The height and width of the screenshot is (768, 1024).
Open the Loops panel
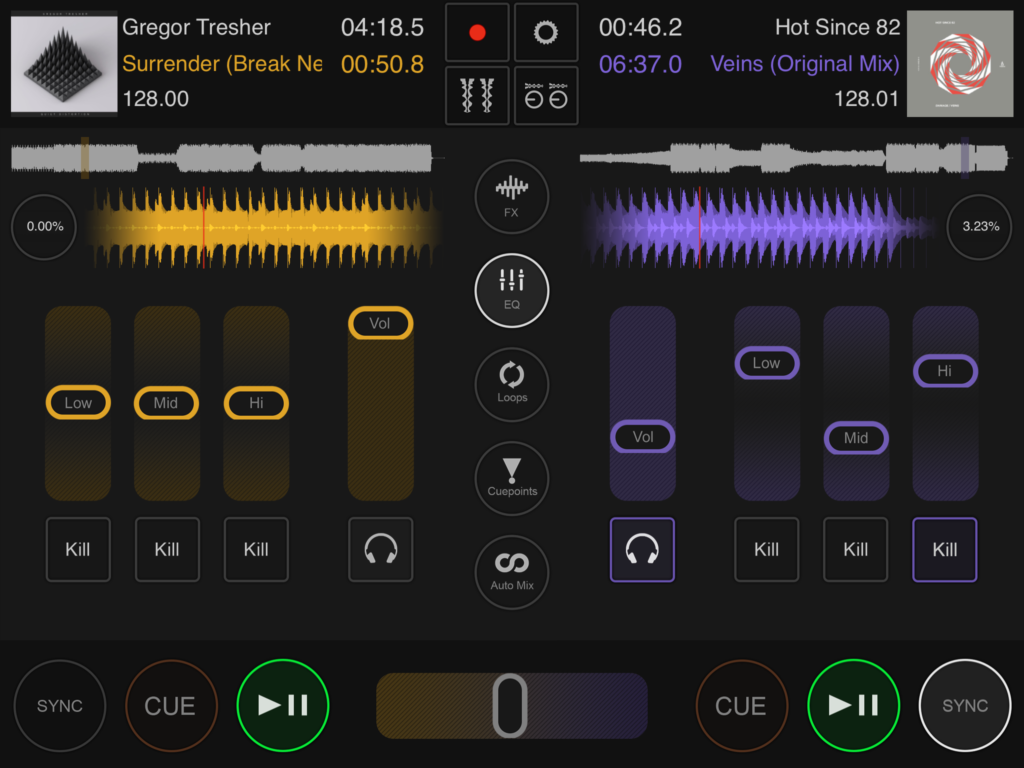point(511,384)
